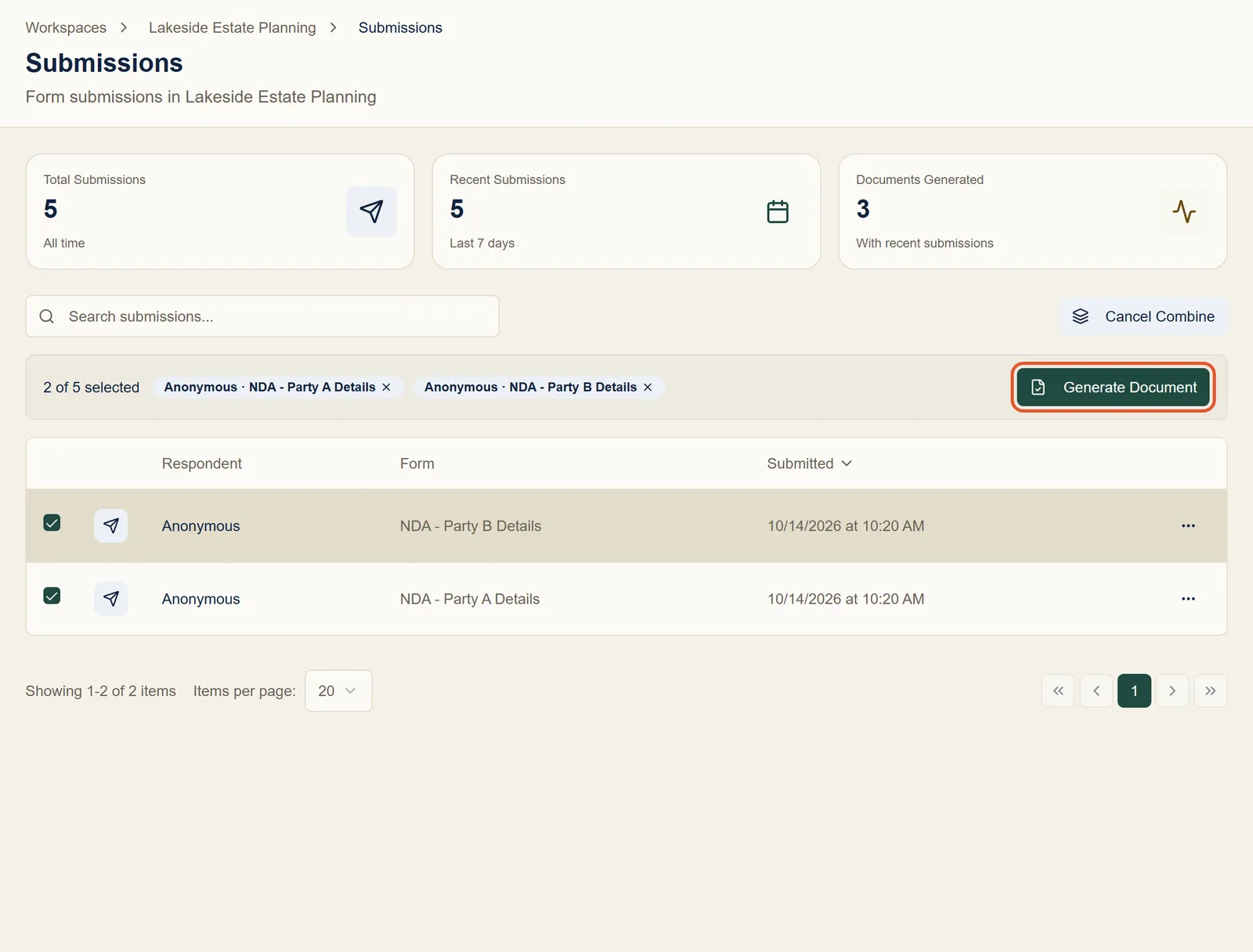Click the NDA - Party A Details form cell

470,599
